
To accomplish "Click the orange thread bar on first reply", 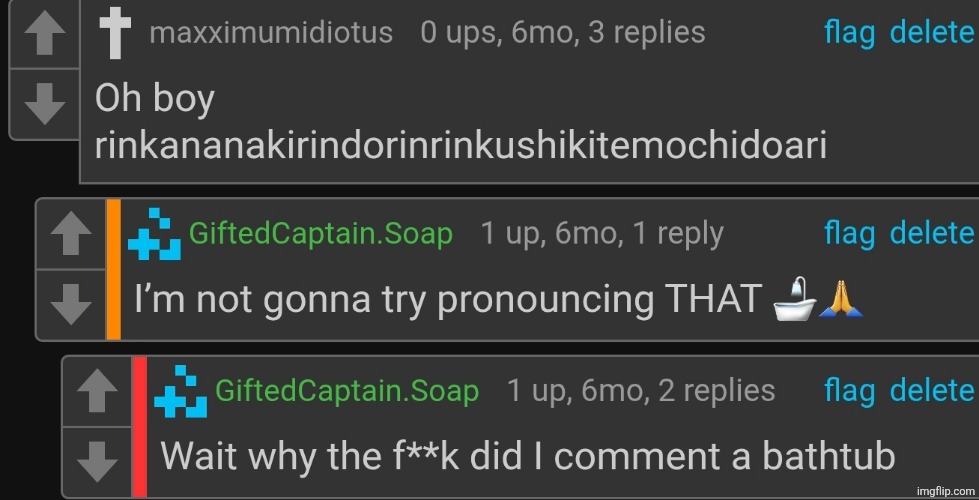I will point(114,269).
